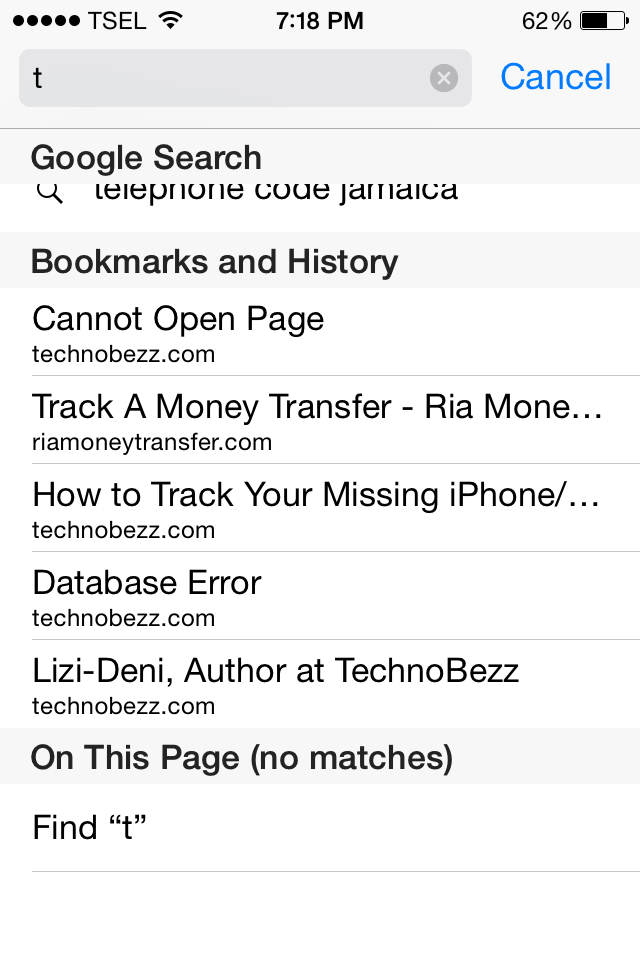640x960 pixels.
Task: Tap the clock showing 7:18 PM
Action: coord(320,19)
